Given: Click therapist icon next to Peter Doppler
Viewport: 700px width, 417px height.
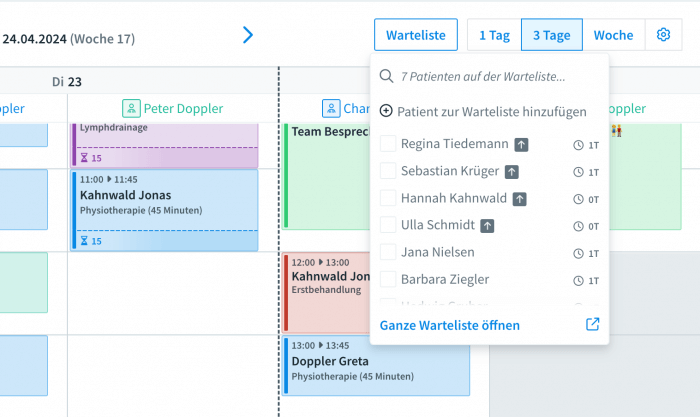Looking at the screenshot, I should [131, 108].
